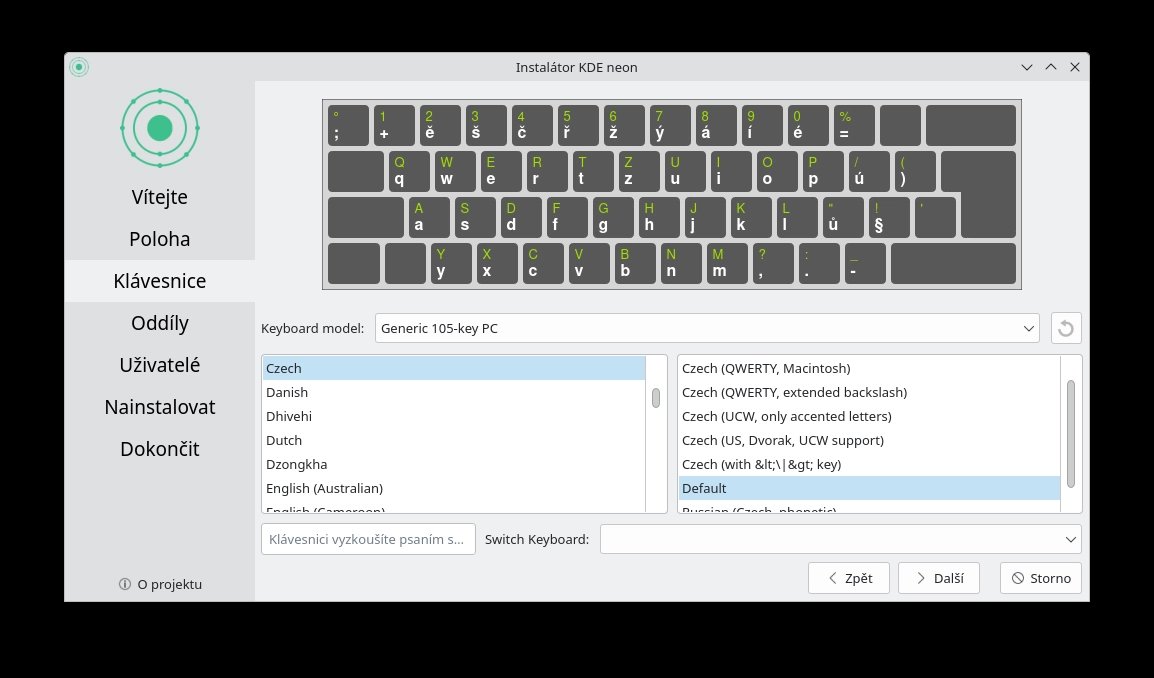Go to the Vítejte step
Viewport: 1154px width, 678px height.
coord(160,197)
